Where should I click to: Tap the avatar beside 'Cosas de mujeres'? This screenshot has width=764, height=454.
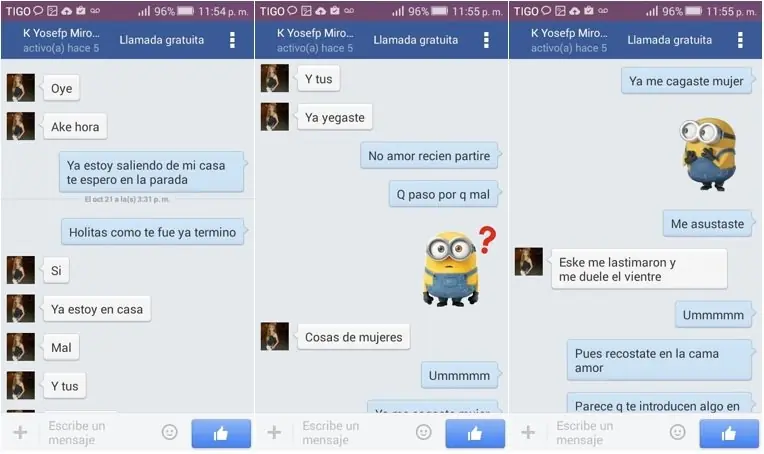point(274,336)
